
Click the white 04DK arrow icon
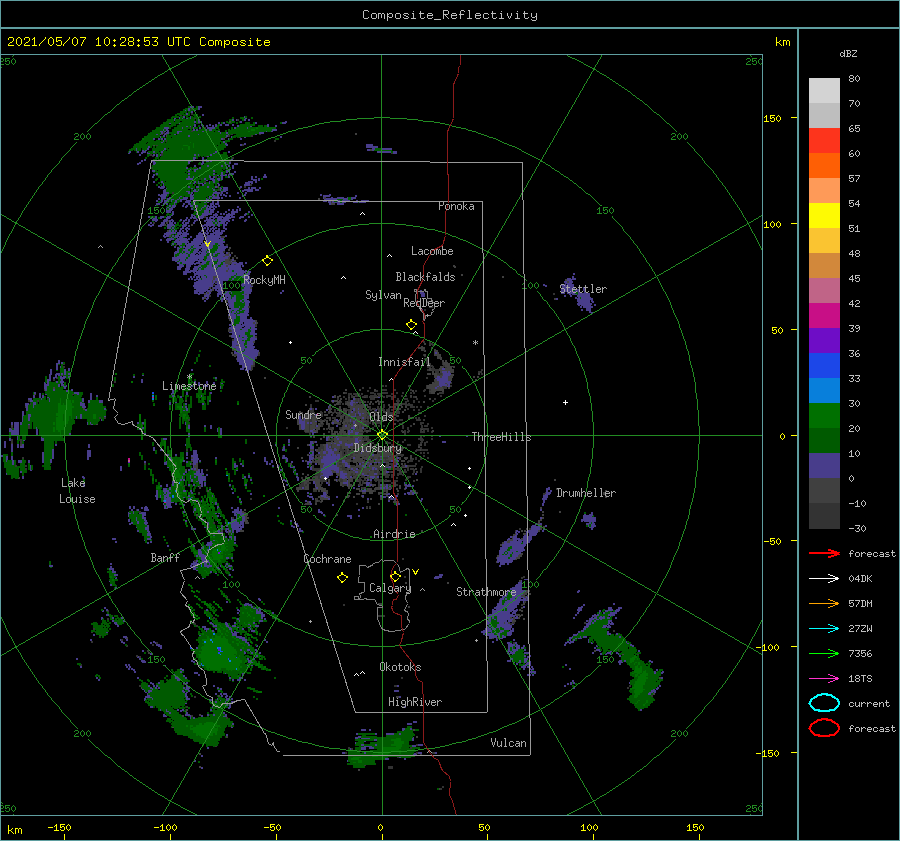tap(824, 579)
